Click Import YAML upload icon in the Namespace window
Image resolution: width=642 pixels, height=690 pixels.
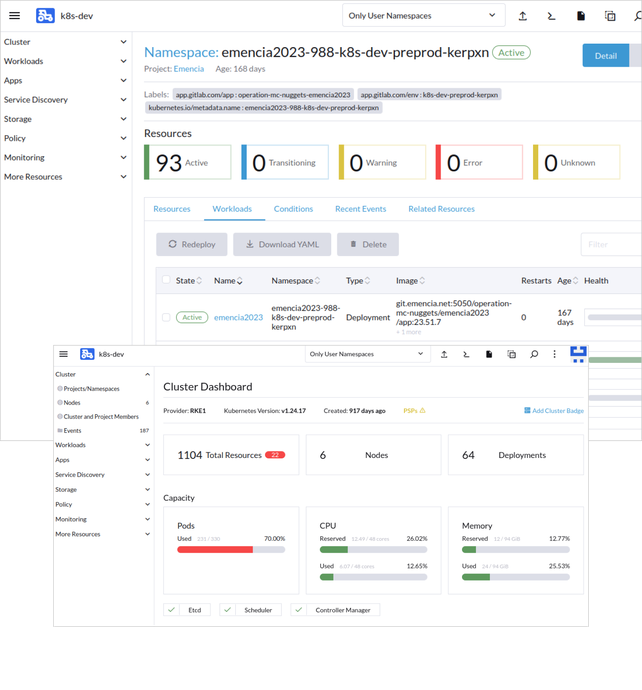pos(523,16)
